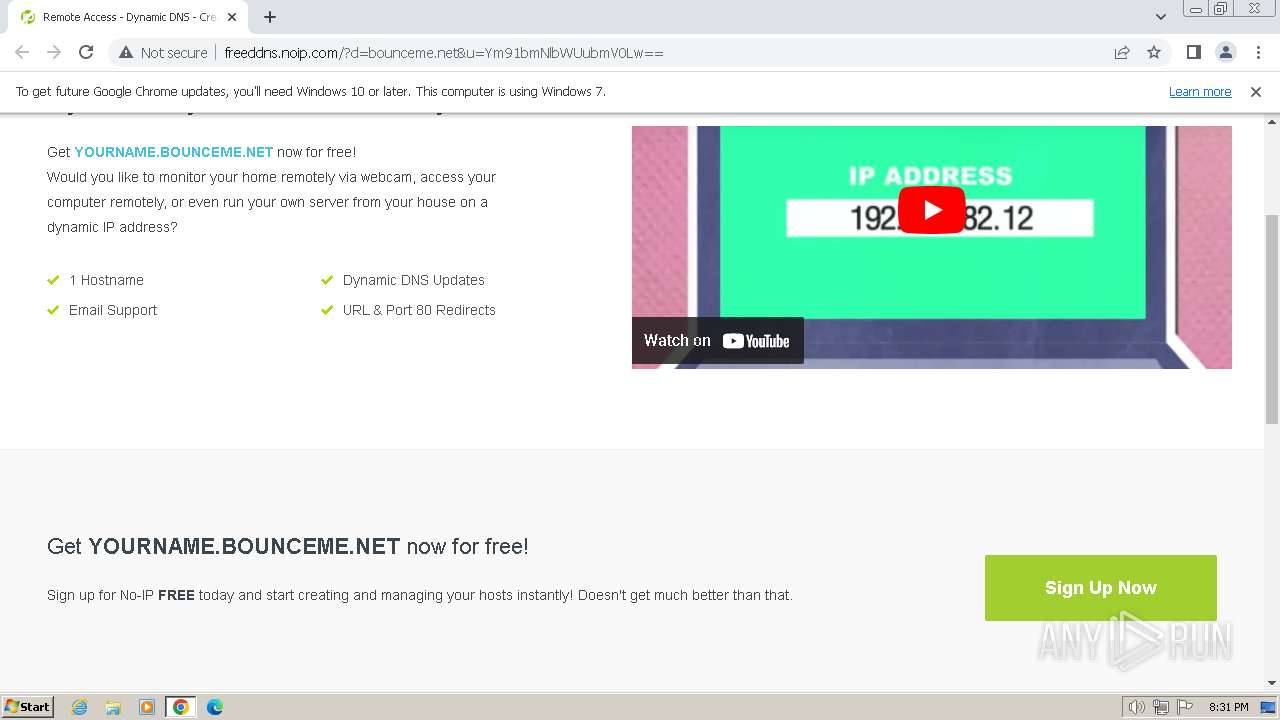Open the Chrome three-dot menu

click(x=1258, y=52)
